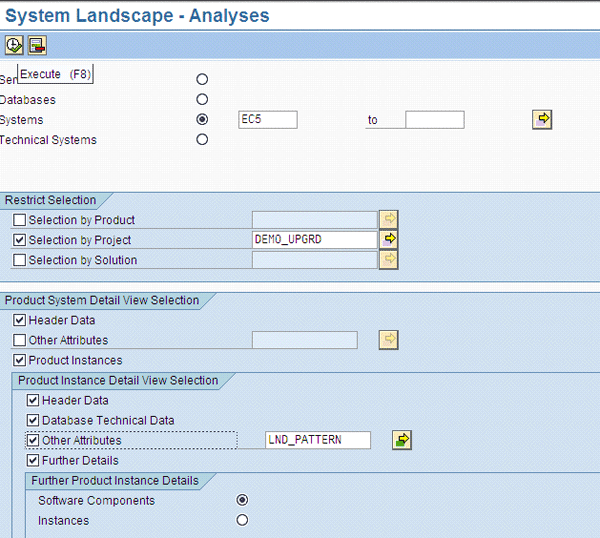Toggle Header Data under Product Instance Detail
Viewport: 600px width, 538px height.
point(33,400)
